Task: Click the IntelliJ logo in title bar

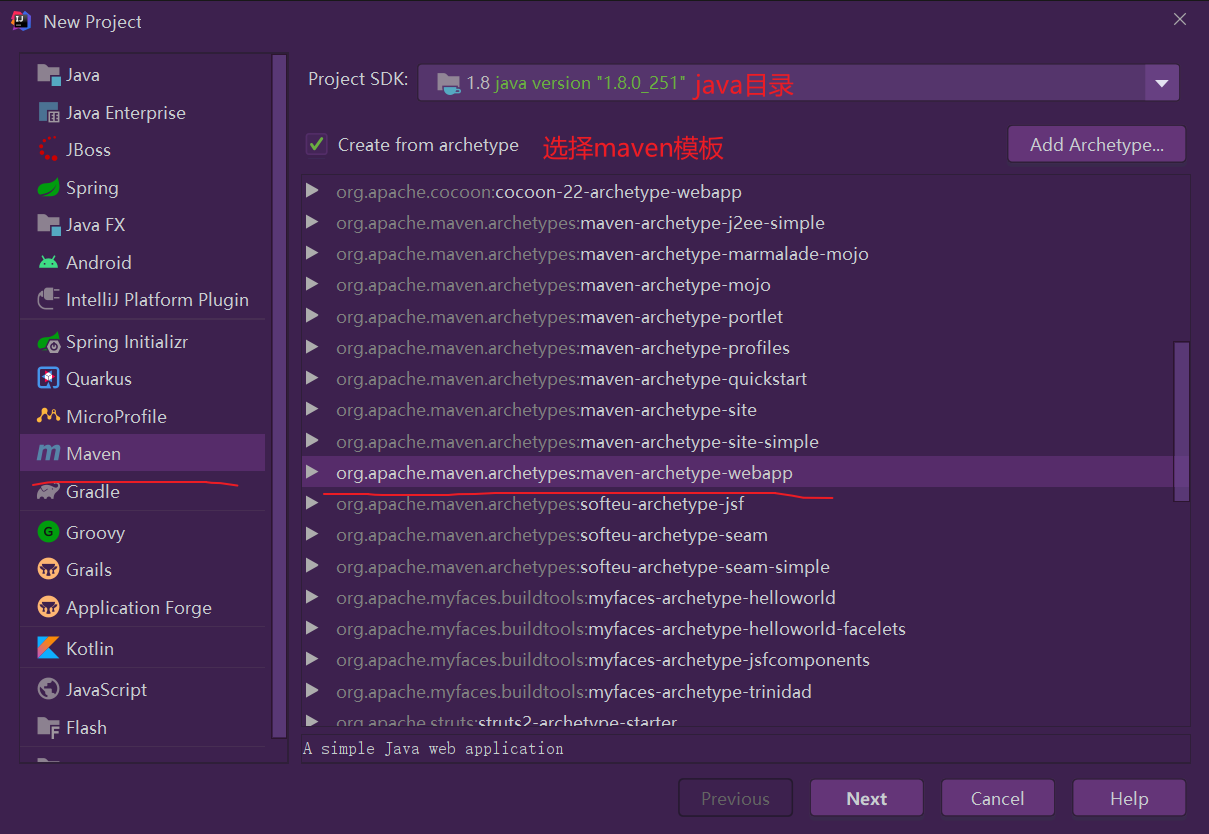Action: (x=21, y=20)
